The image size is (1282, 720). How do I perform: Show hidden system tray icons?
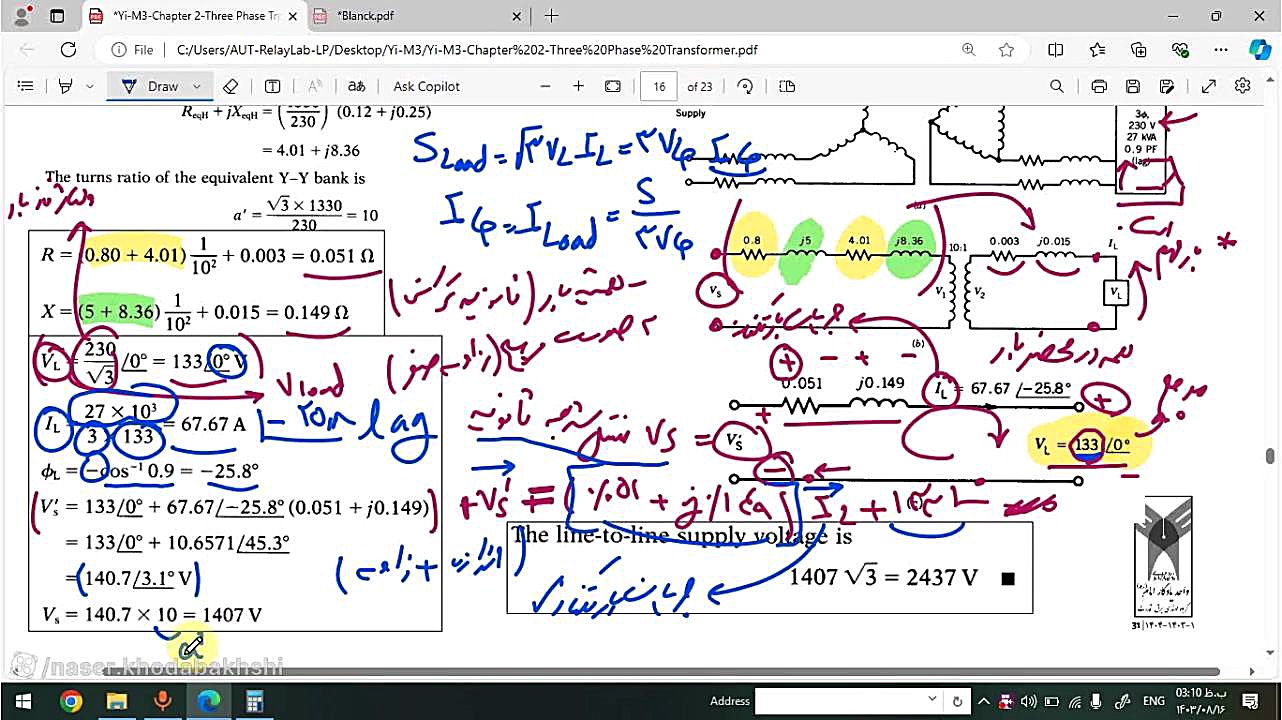click(984, 701)
